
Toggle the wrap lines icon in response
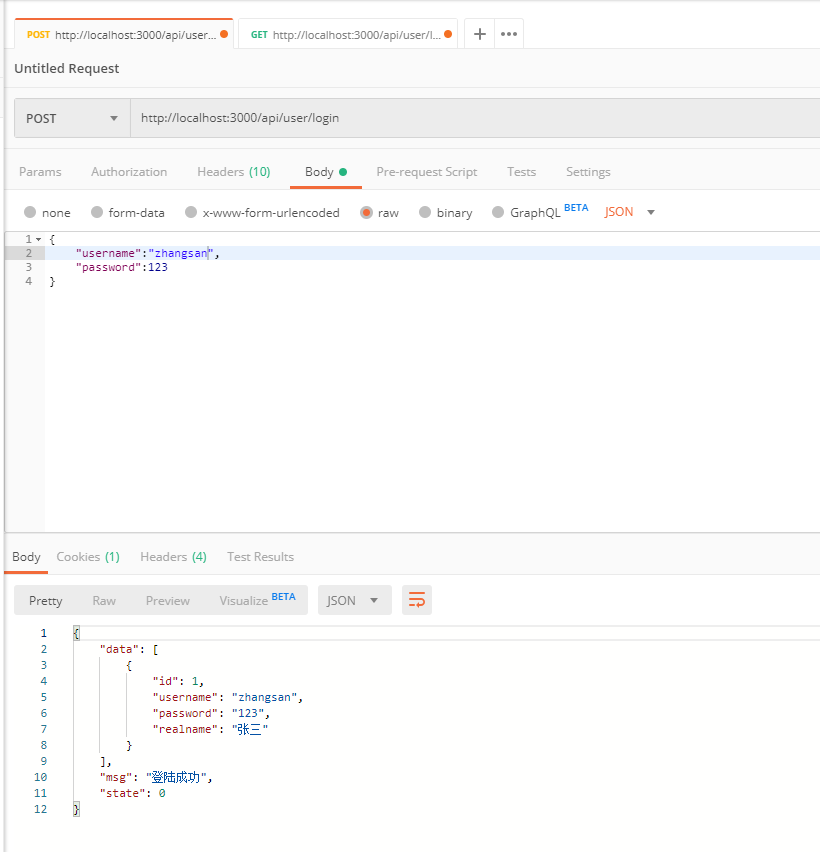tap(417, 600)
